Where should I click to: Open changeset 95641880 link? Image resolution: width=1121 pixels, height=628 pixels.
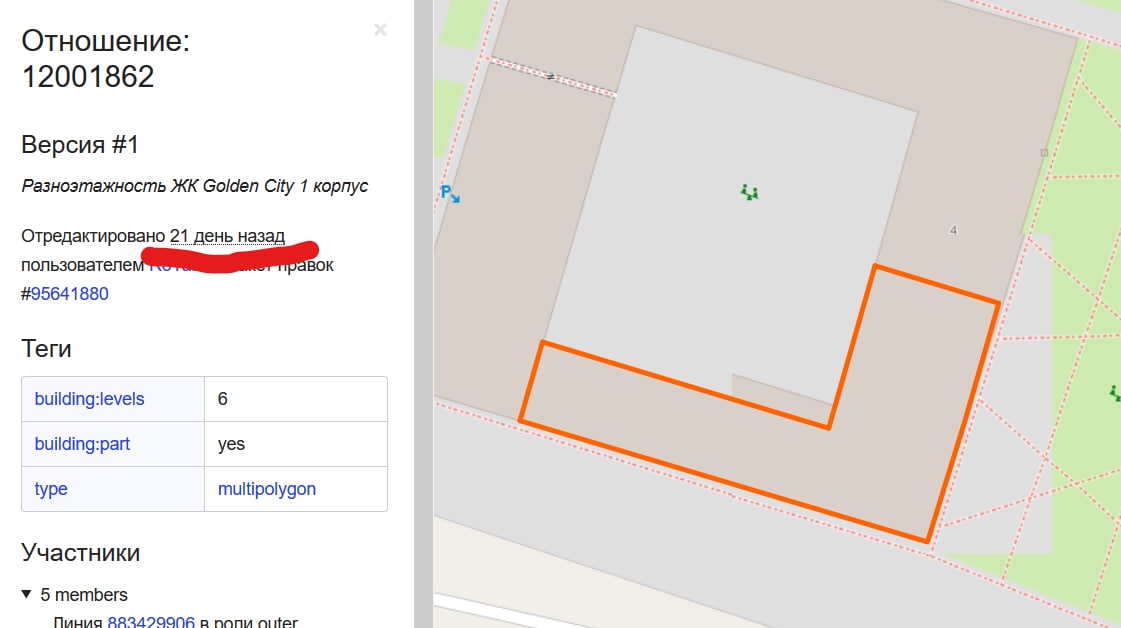(x=69, y=294)
